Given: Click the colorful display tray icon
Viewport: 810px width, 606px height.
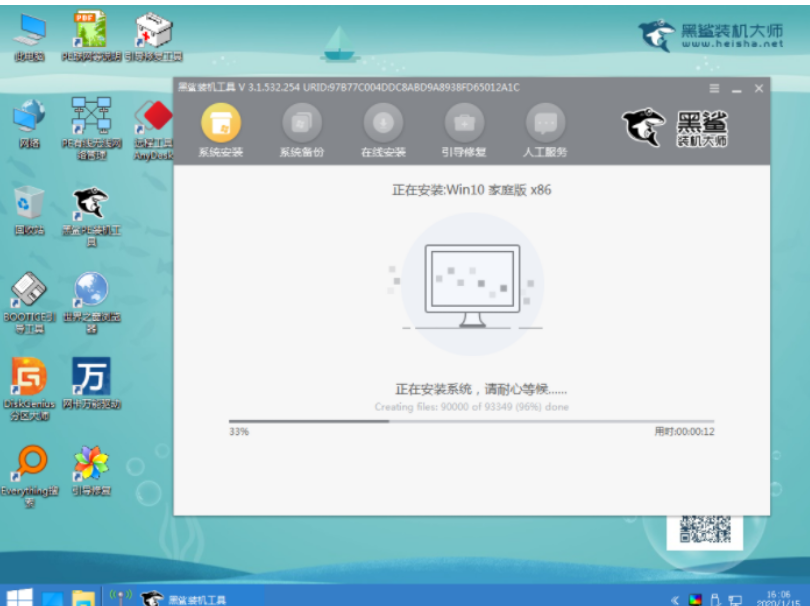Looking at the screenshot, I should 695,600.
